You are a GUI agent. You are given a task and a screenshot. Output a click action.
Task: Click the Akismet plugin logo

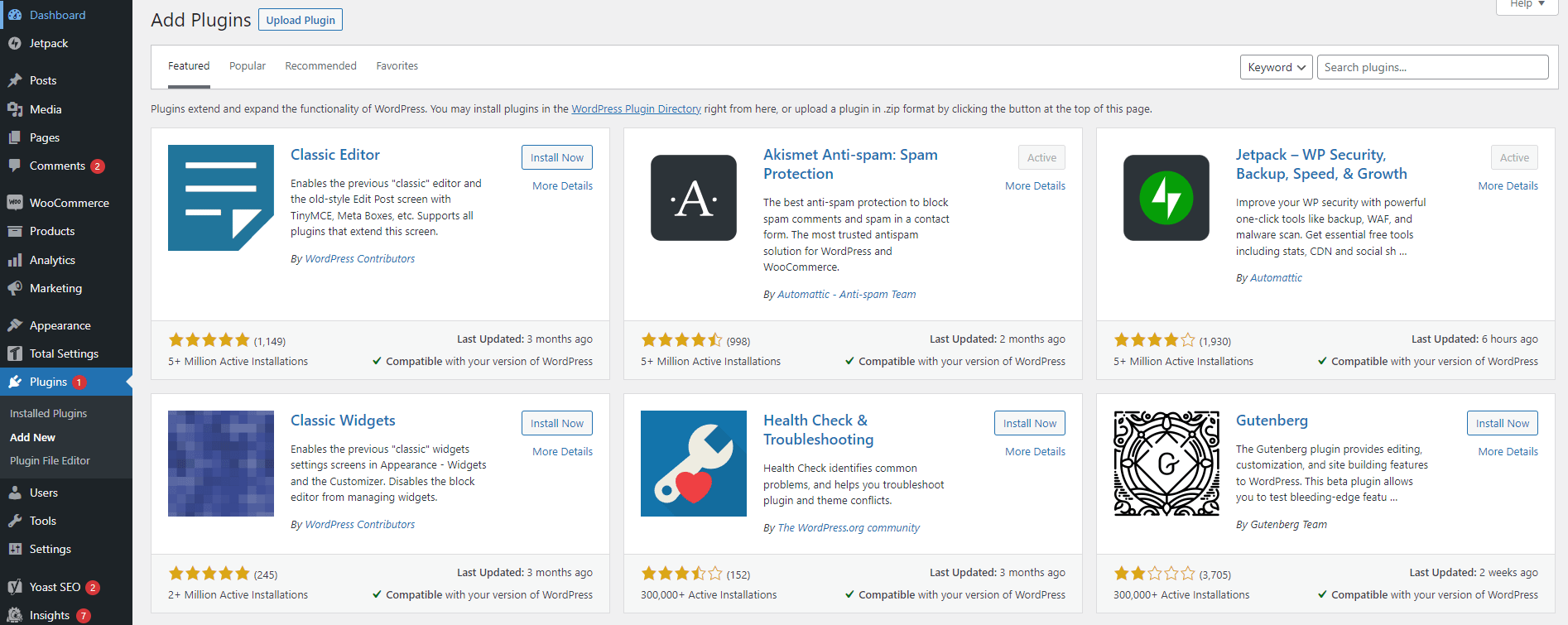[x=694, y=198]
